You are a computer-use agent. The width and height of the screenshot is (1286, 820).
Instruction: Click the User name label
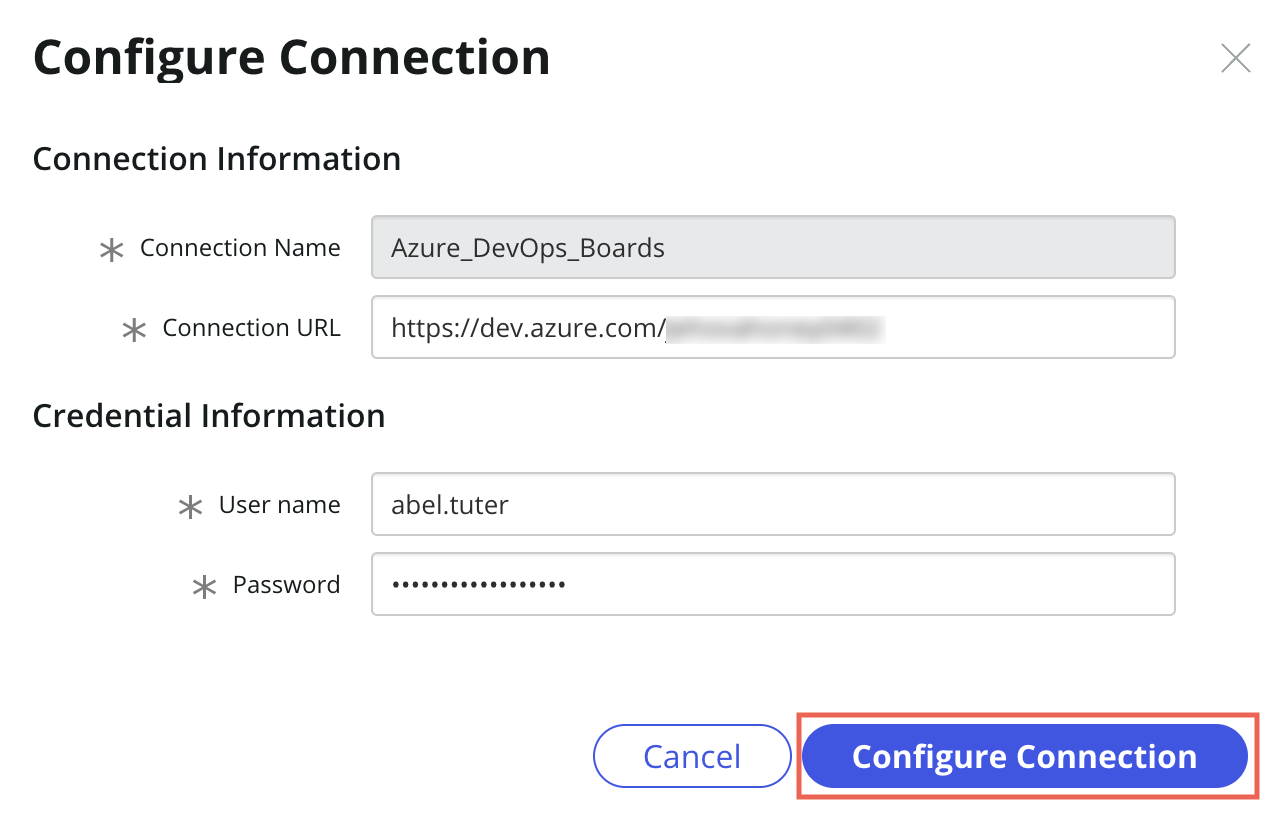[279, 505]
